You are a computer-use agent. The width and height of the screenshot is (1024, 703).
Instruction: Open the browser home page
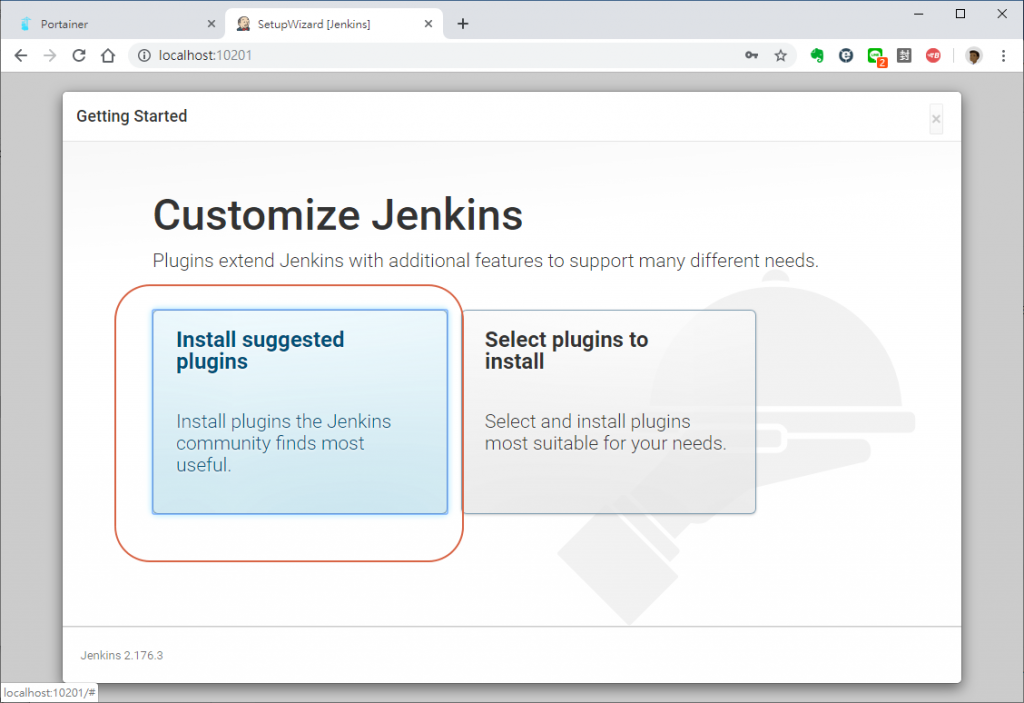108,56
